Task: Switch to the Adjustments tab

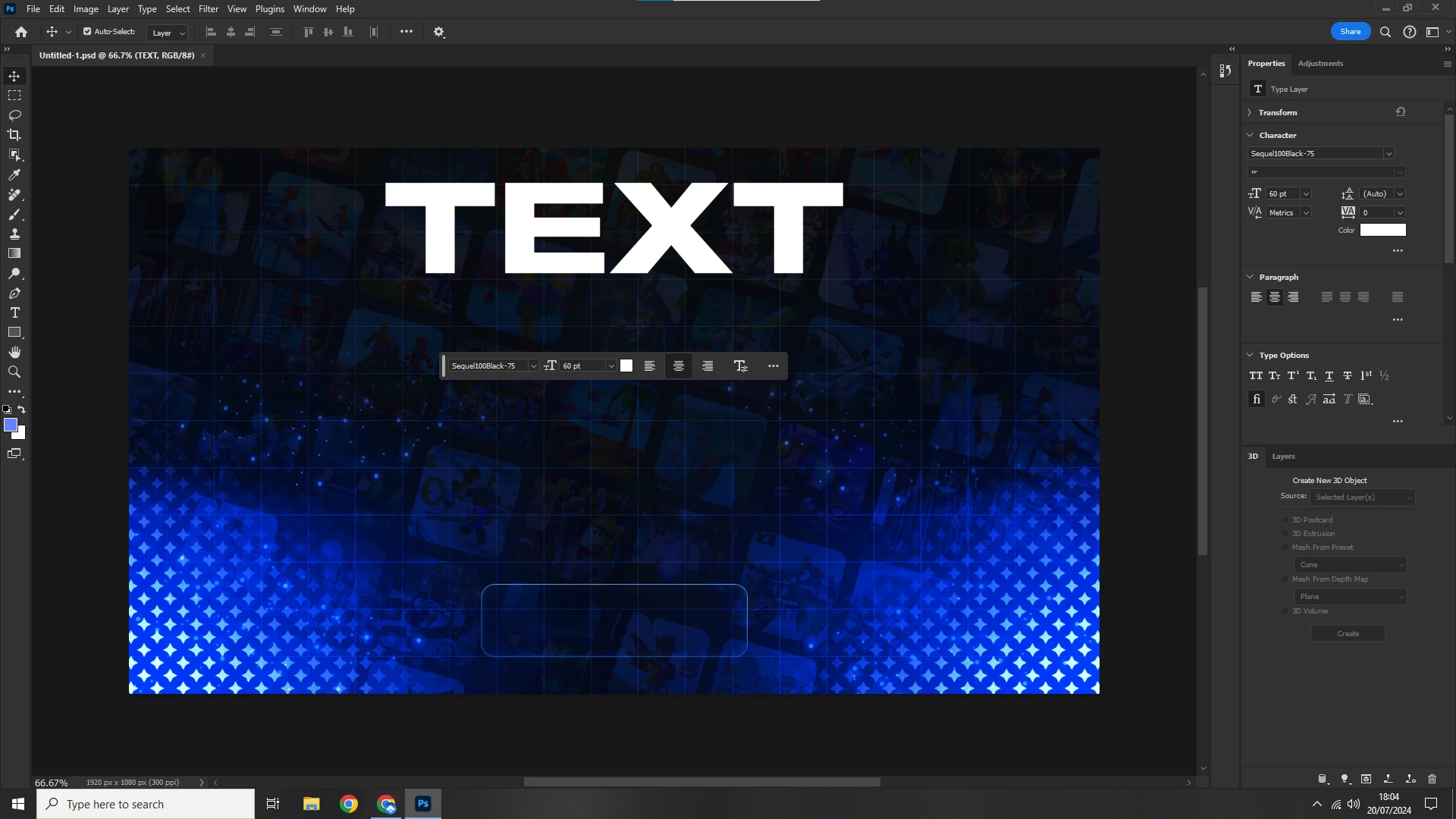Action: (x=1320, y=64)
